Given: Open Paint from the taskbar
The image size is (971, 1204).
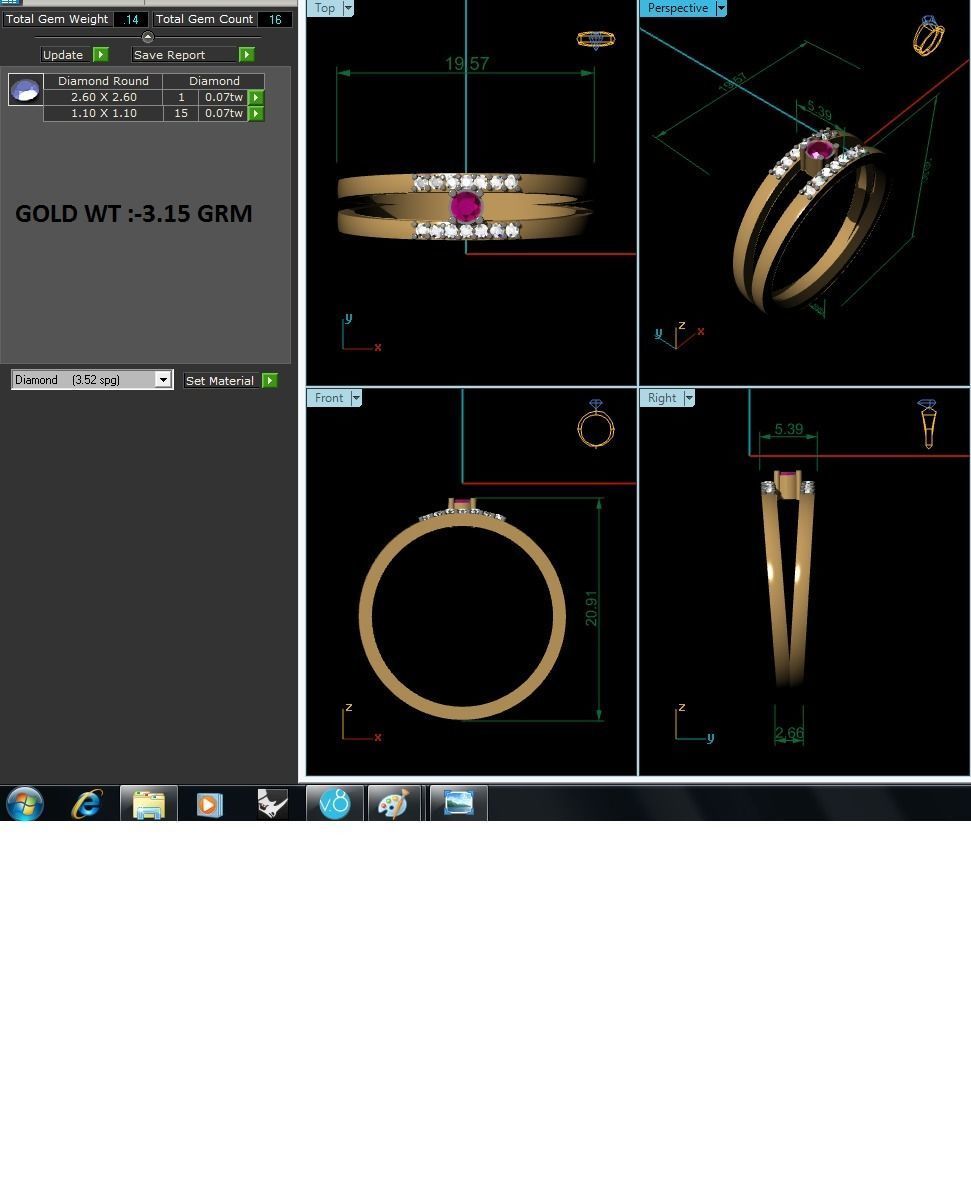Looking at the screenshot, I should [394, 803].
